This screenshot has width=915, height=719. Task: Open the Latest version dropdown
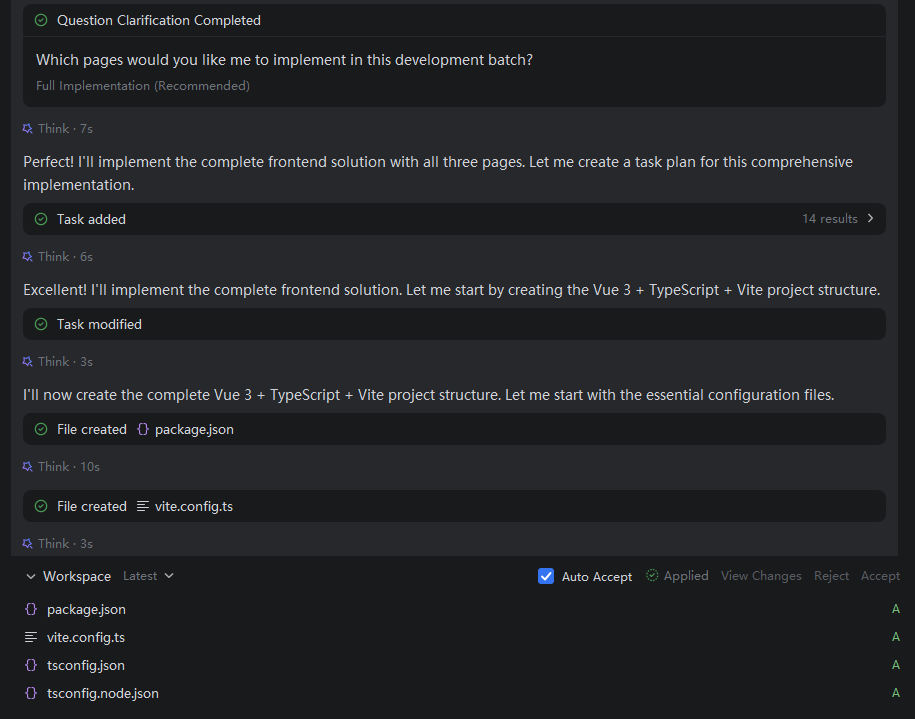[x=148, y=576]
